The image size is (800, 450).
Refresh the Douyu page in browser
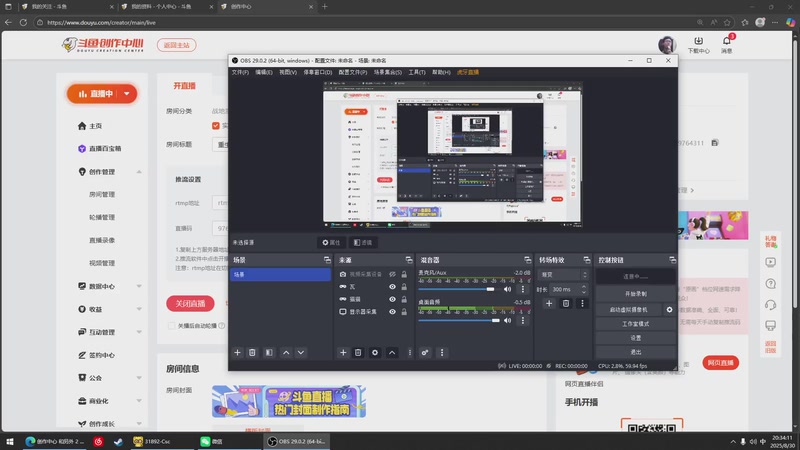coord(23,22)
